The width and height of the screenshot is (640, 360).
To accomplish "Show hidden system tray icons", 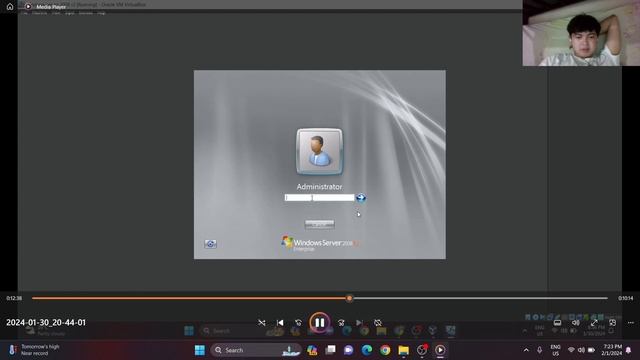I will coord(526,350).
